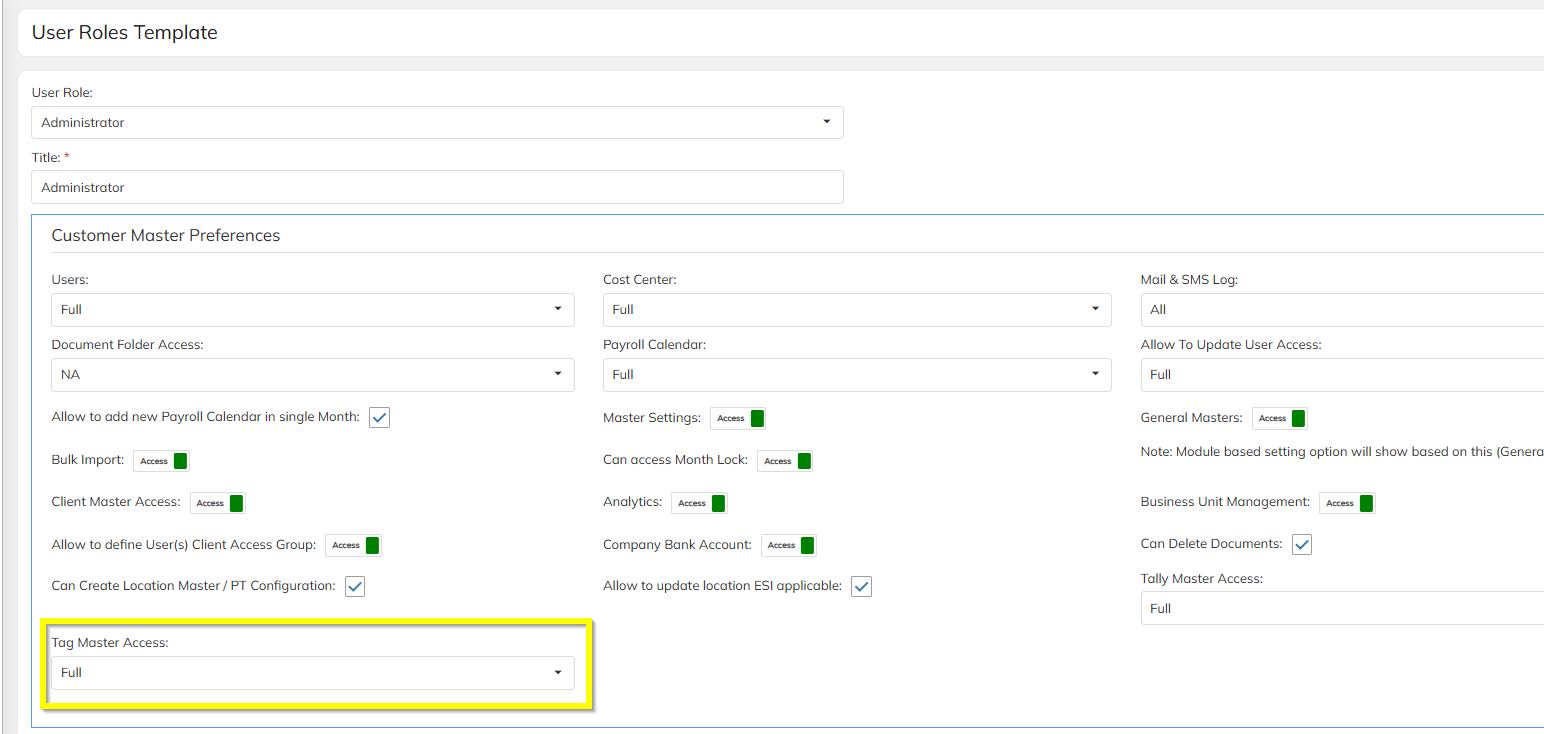This screenshot has height=734, width=1544.
Task: Open the Cost Center dropdown
Action: click(x=856, y=310)
